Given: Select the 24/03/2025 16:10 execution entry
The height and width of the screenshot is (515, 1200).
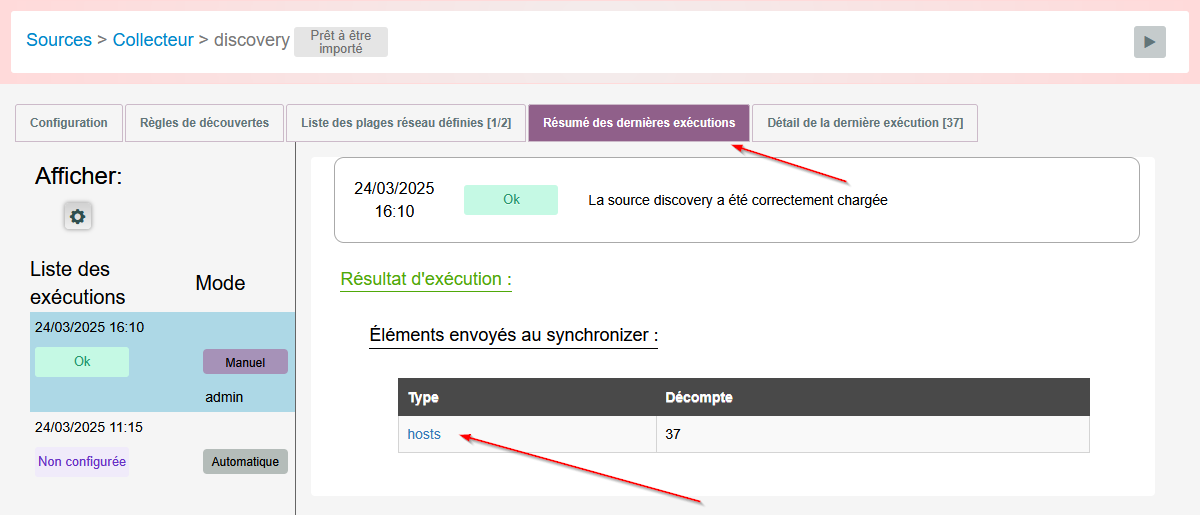Looking at the screenshot, I should [89, 327].
